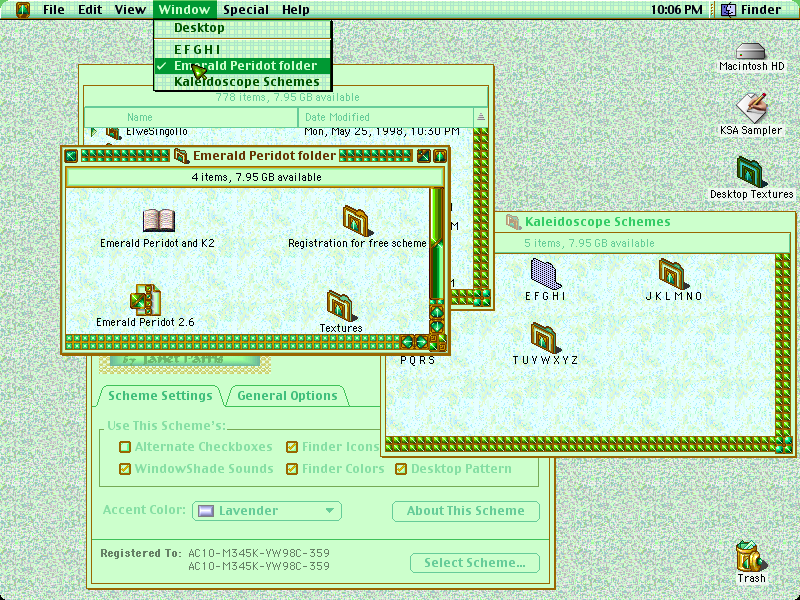Choose Kaleidoscope Schemes from the Window menu
Viewport: 800px width, 600px height.
tap(243, 82)
